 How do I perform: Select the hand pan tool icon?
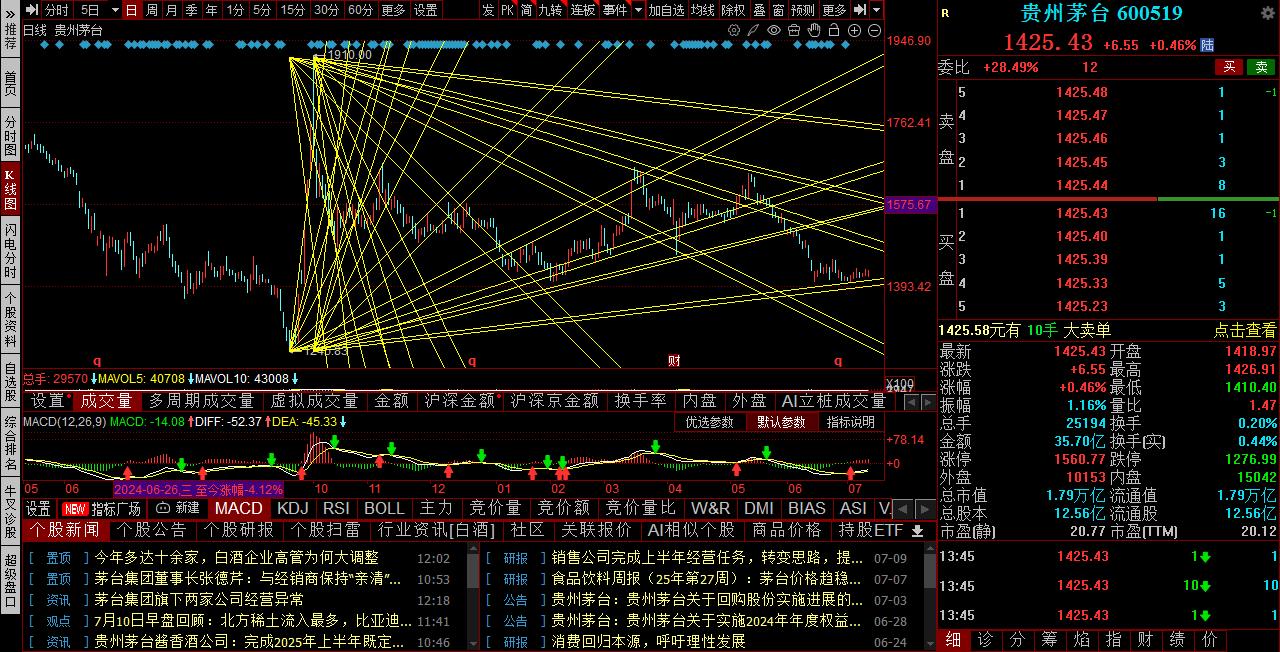[814, 30]
